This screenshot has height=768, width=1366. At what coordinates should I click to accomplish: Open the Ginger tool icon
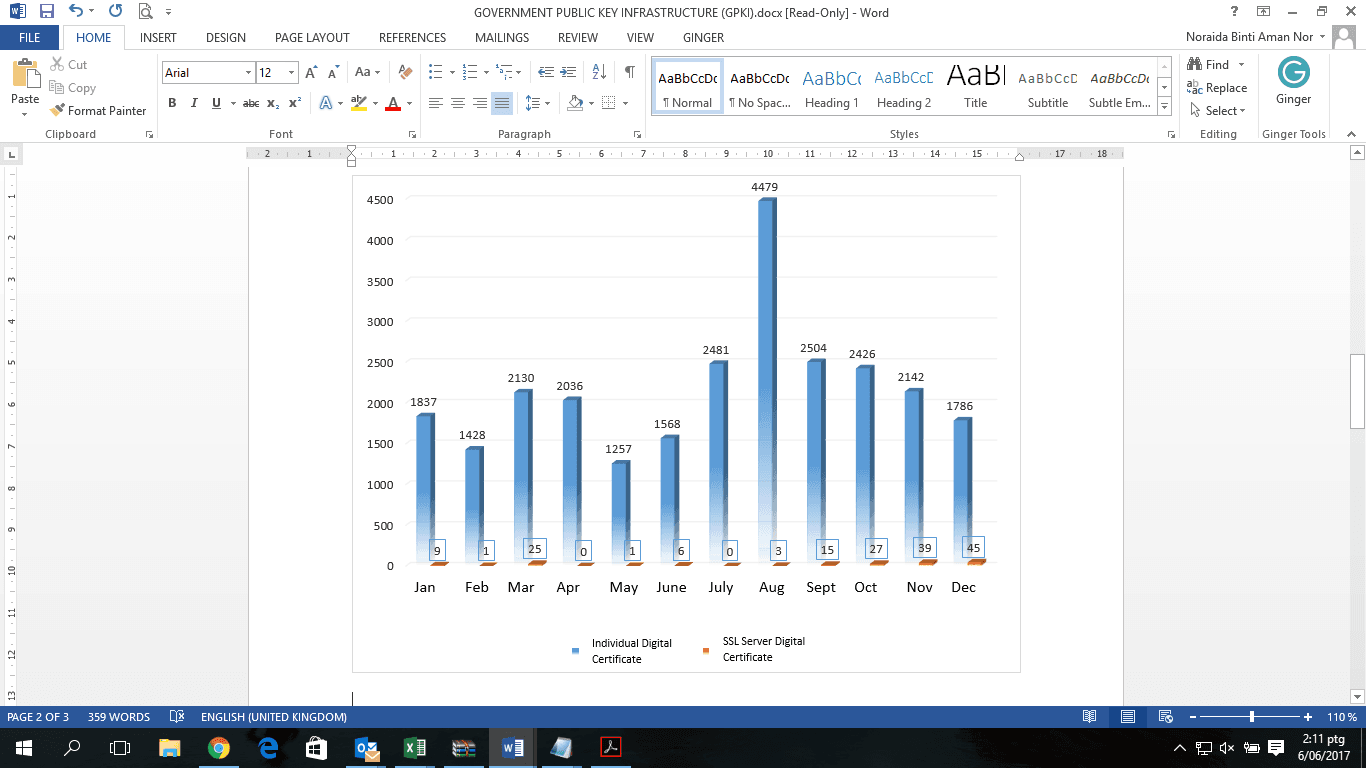(x=1293, y=73)
